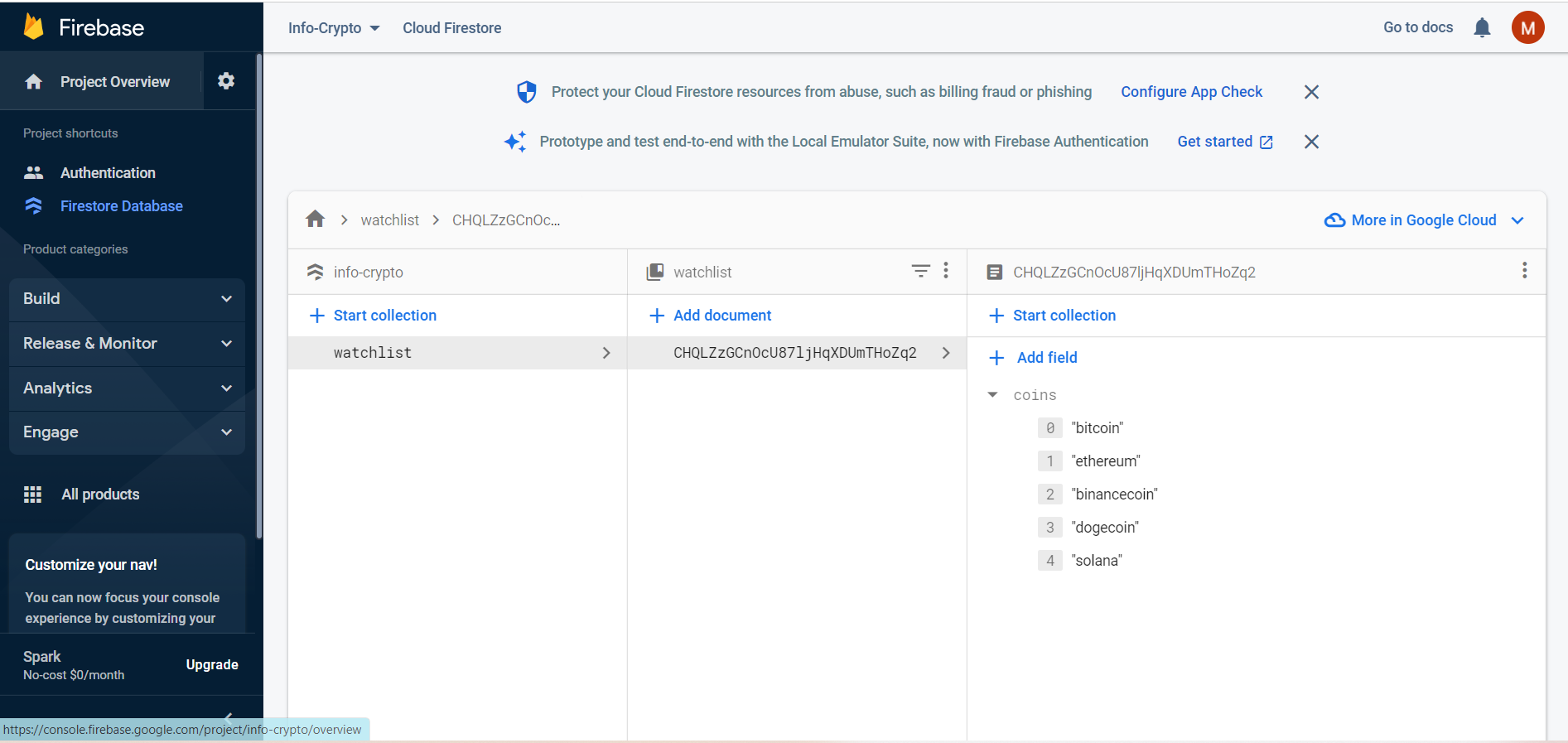This screenshot has width=1568, height=743.
Task: Click the home icon in Firestore breadcrumb
Action: coord(315,220)
